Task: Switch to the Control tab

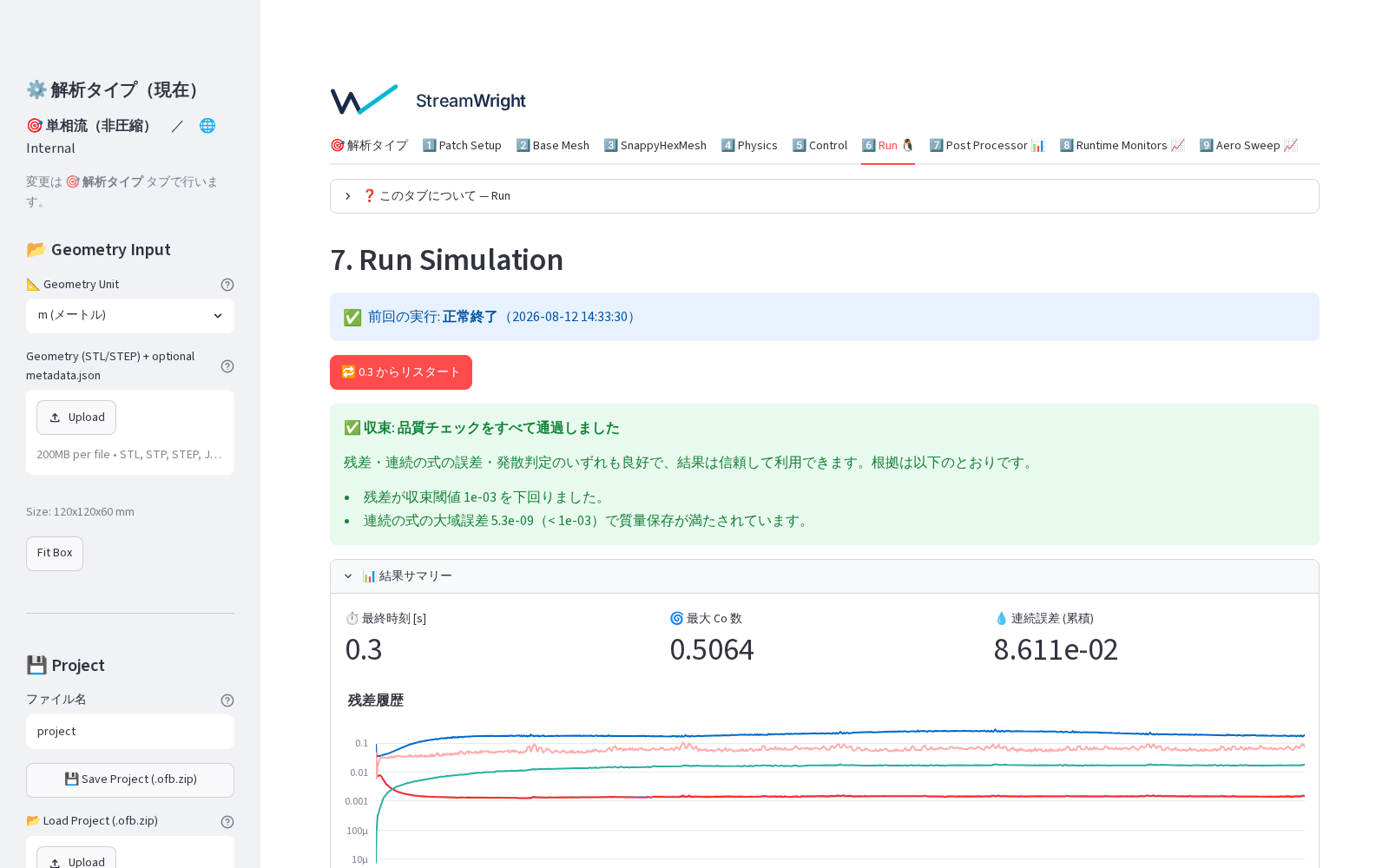Action: click(820, 146)
